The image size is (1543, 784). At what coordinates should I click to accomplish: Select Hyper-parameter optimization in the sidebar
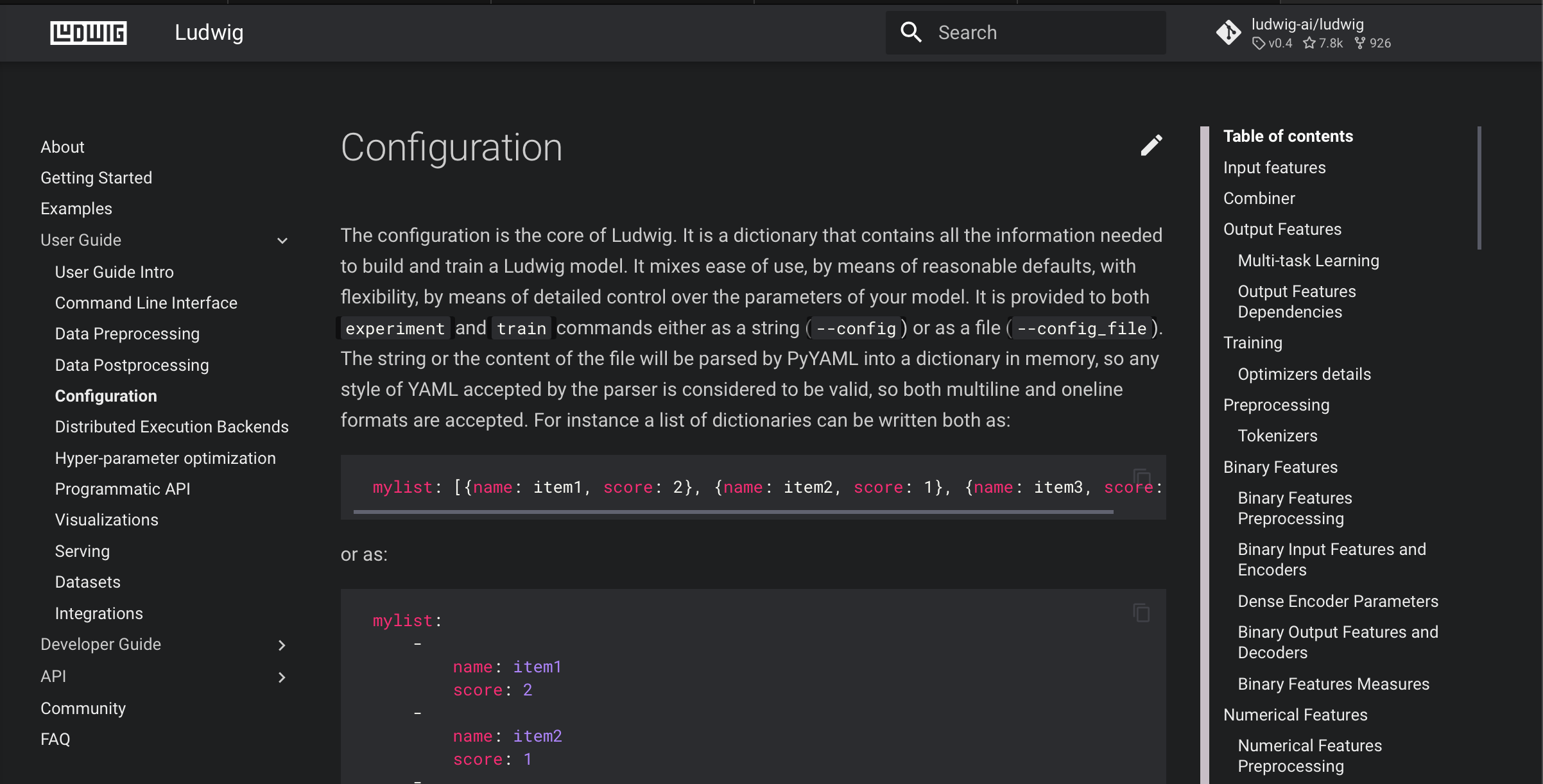click(x=165, y=458)
